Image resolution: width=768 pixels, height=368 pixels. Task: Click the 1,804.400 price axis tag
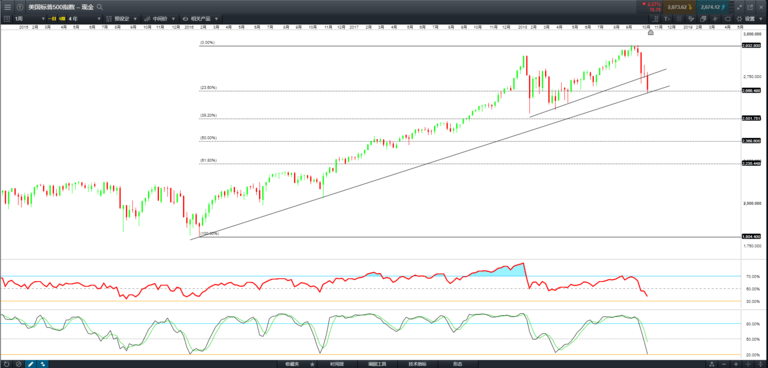point(751,237)
